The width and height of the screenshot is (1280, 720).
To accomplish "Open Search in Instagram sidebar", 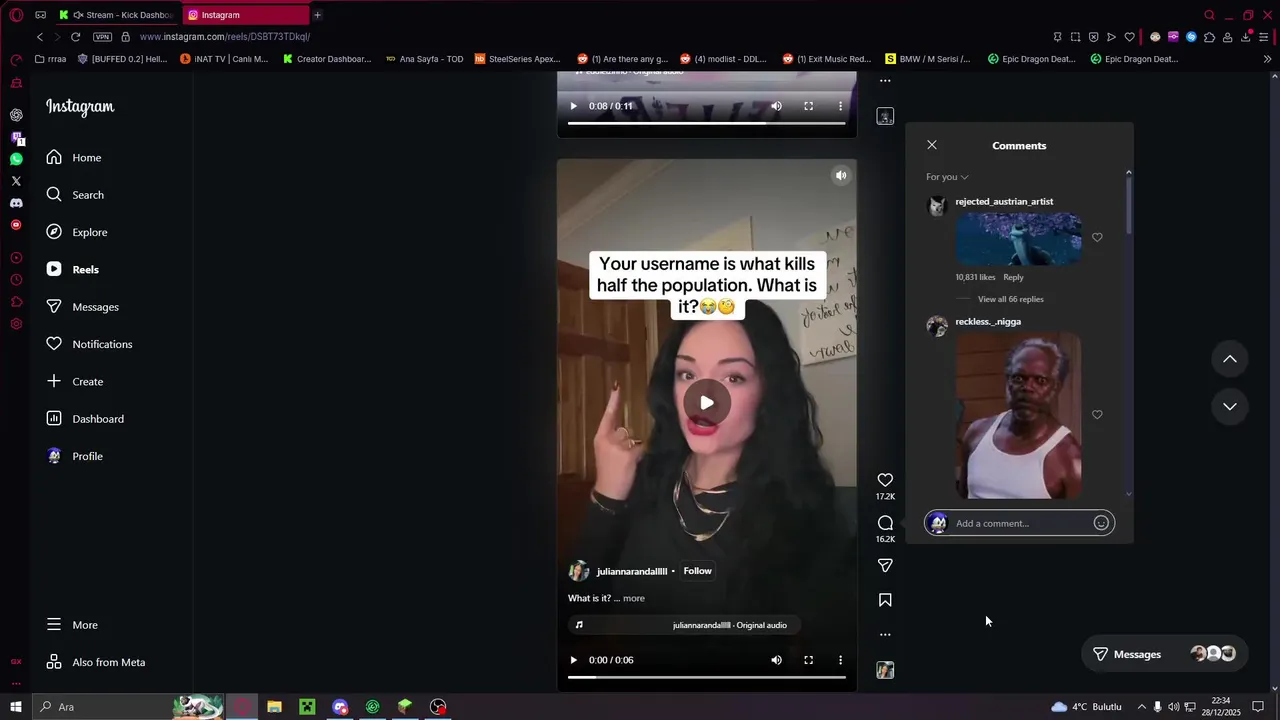I will click(75, 195).
